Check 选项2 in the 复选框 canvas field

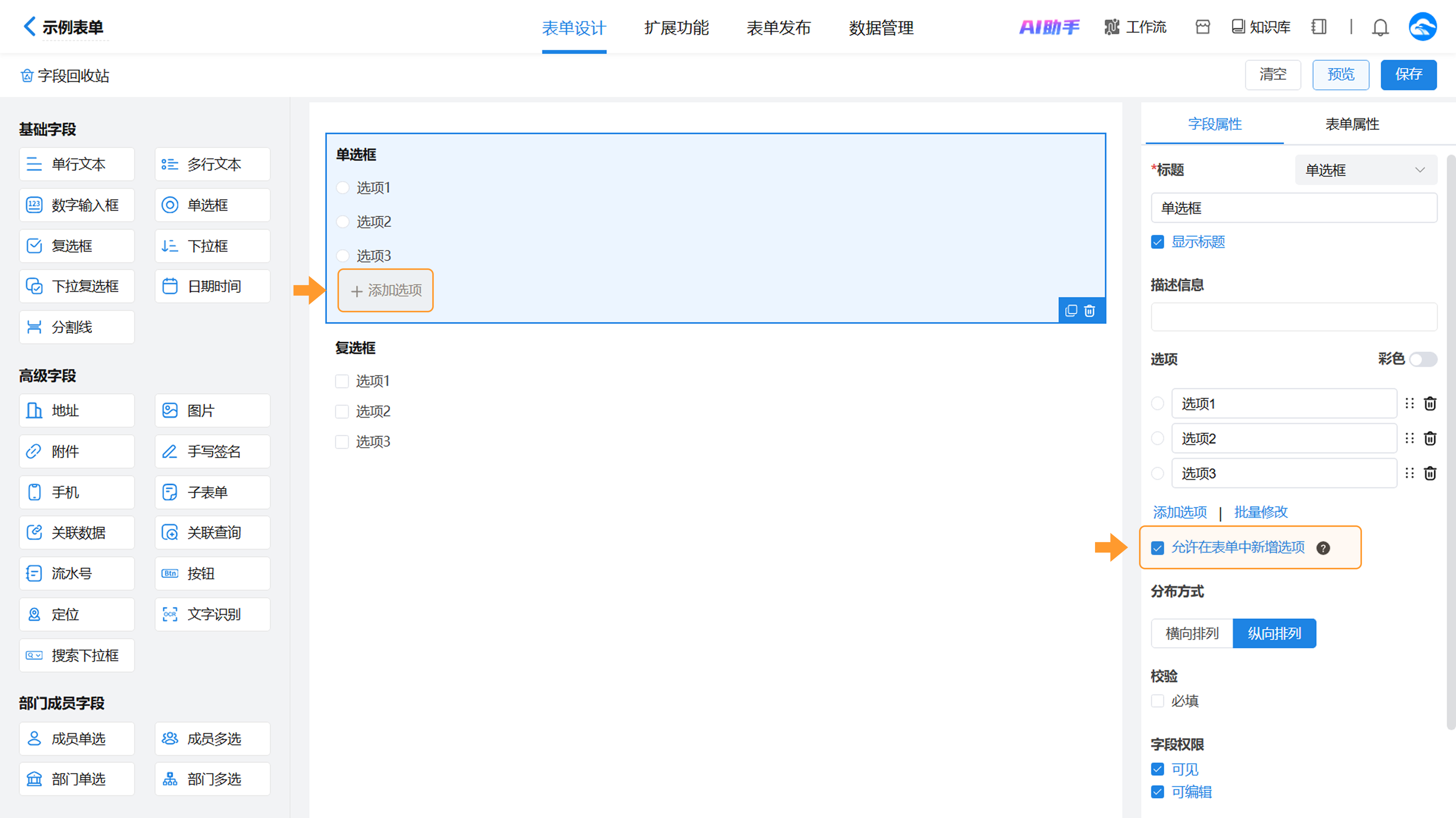pyautogui.click(x=342, y=411)
